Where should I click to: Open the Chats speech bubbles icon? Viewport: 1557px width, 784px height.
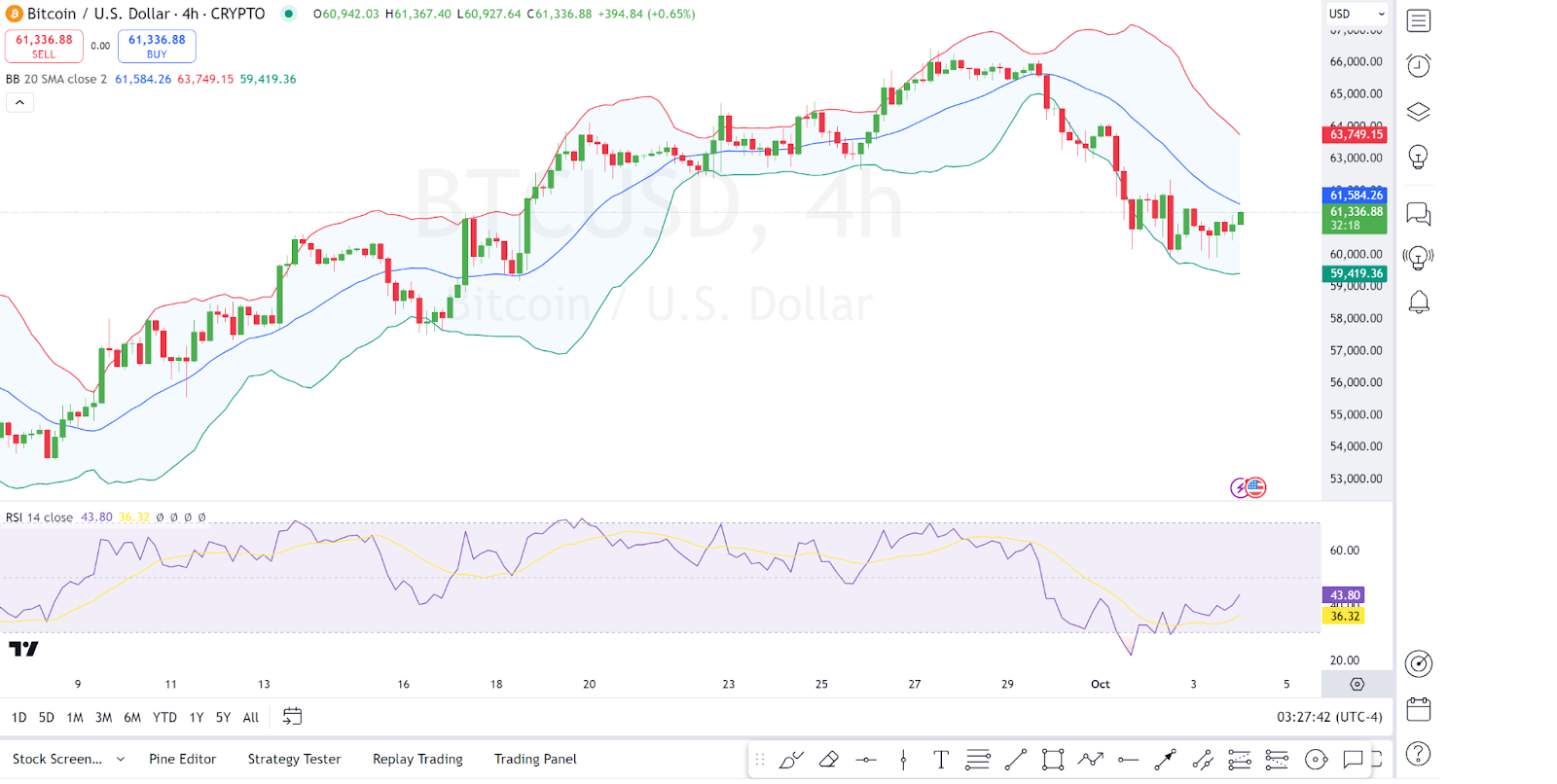(x=1419, y=213)
